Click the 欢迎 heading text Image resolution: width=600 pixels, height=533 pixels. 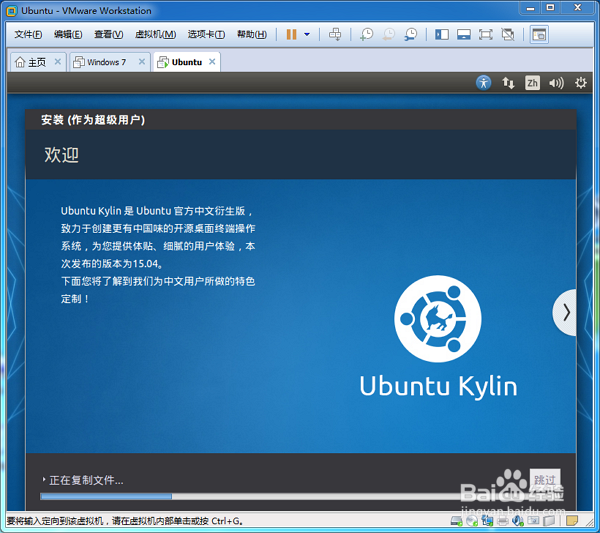pyautogui.click(x=61, y=155)
